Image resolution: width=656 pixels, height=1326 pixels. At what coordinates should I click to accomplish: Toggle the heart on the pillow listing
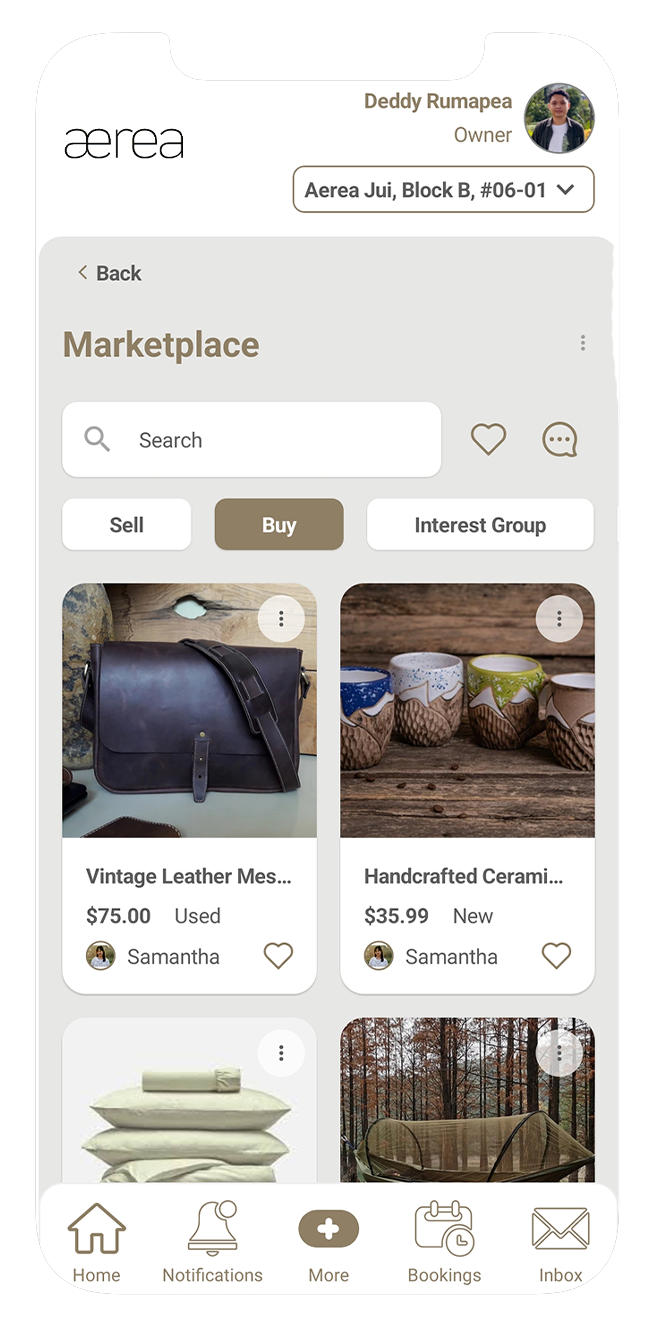278,1160
